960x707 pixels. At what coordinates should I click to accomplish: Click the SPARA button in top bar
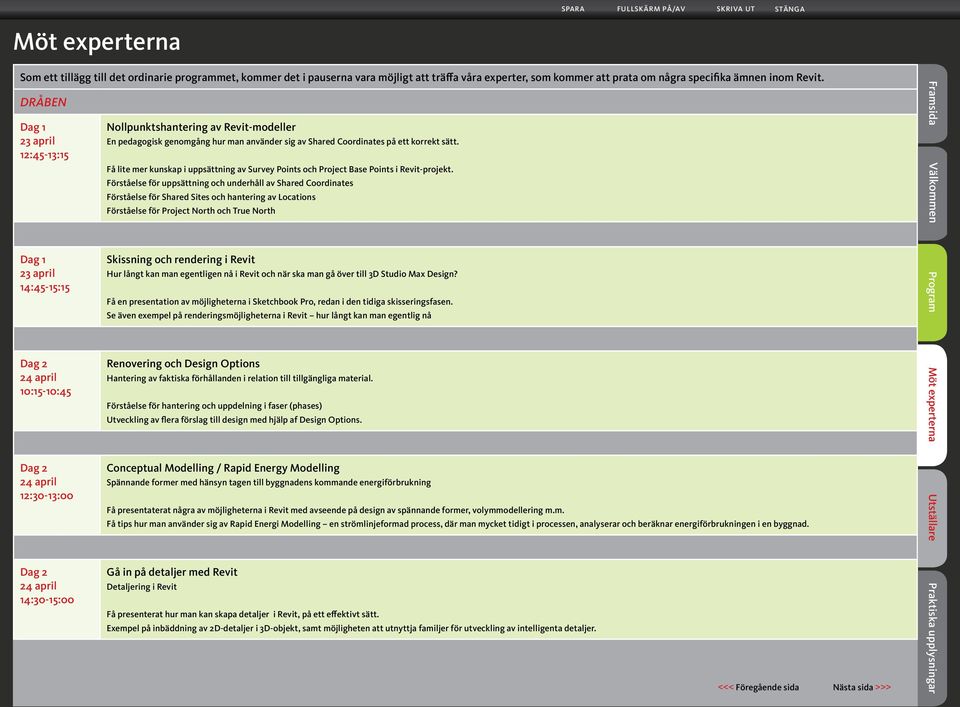pos(572,9)
